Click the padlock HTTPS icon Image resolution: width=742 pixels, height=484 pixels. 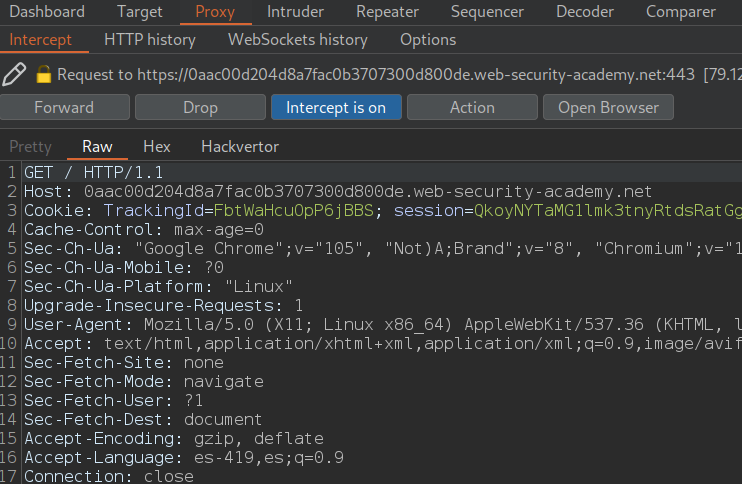43,75
